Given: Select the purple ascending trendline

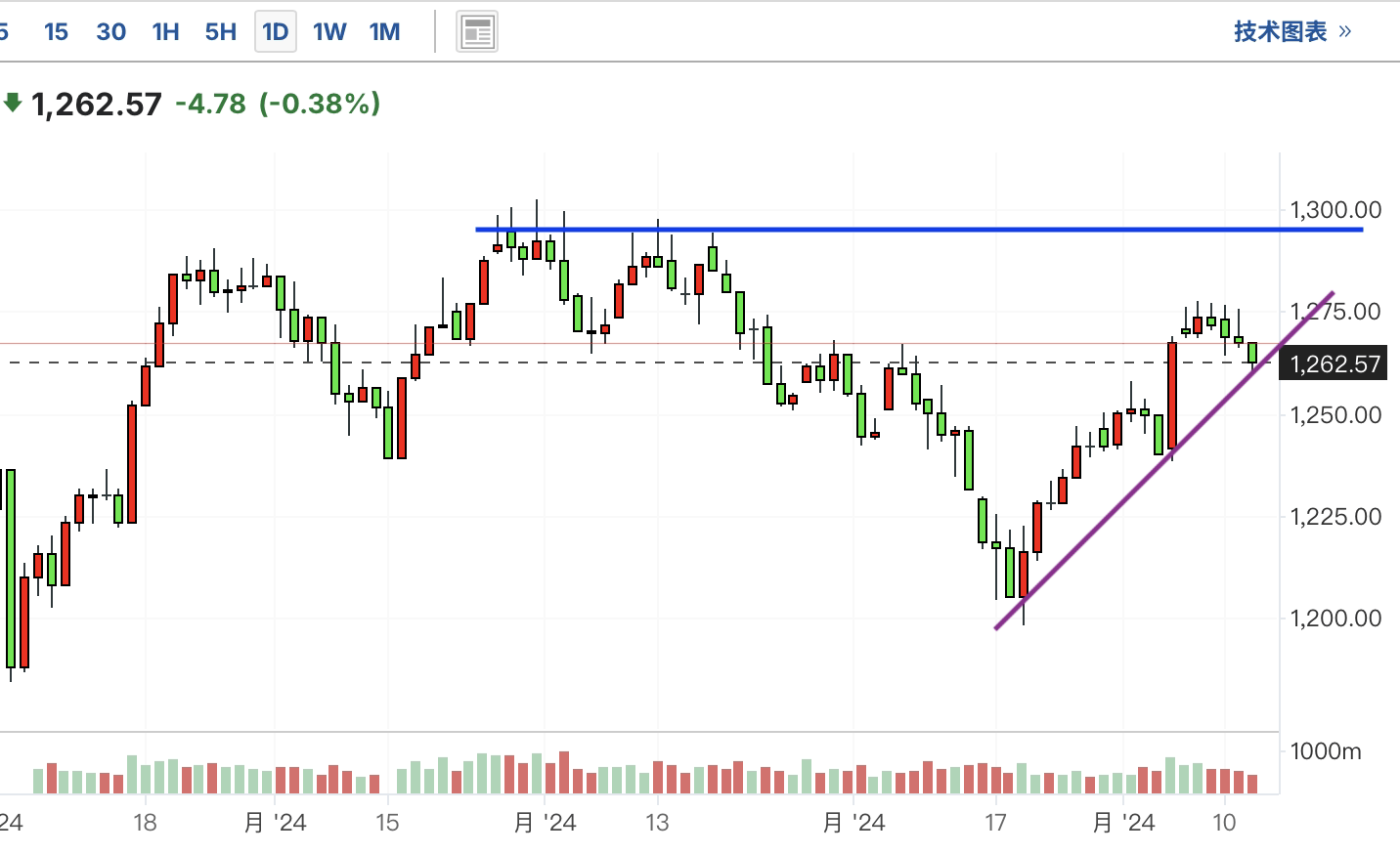Looking at the screenshot, I should pos(1163,459).
